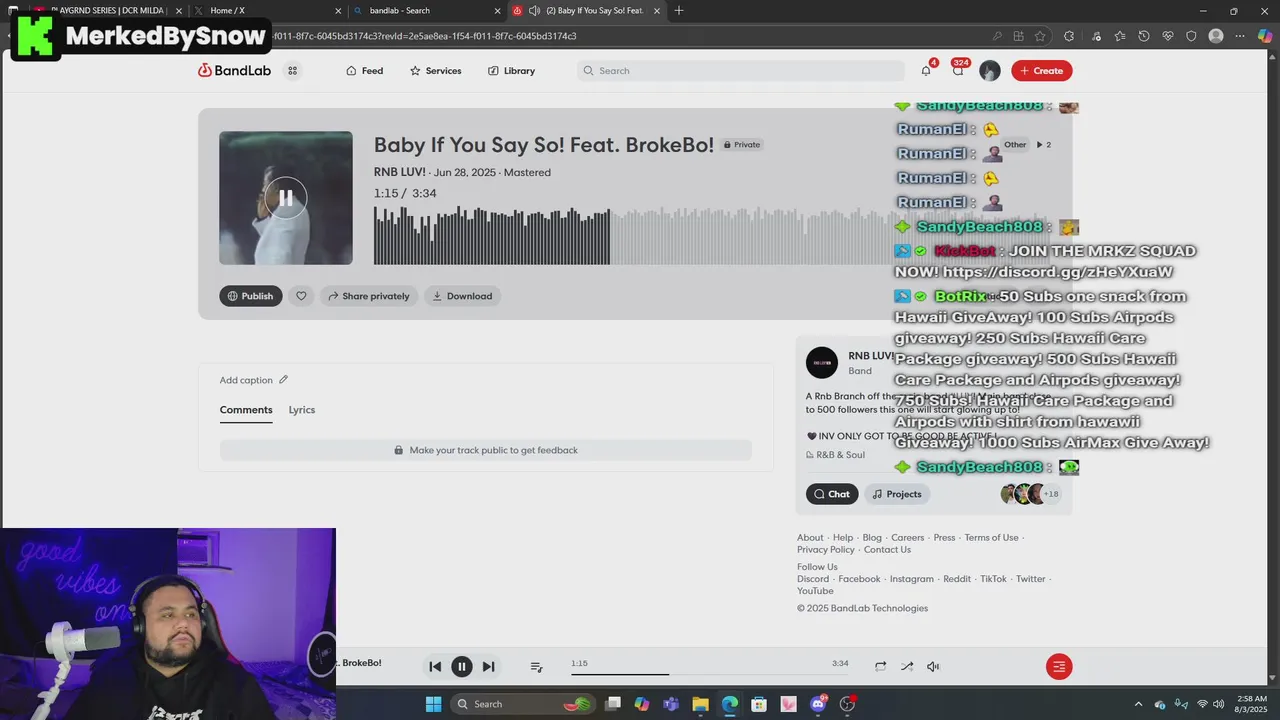Switch to the Comments tab
The width and height of the screenshot is (1280, 720).
tap(246, 410)
